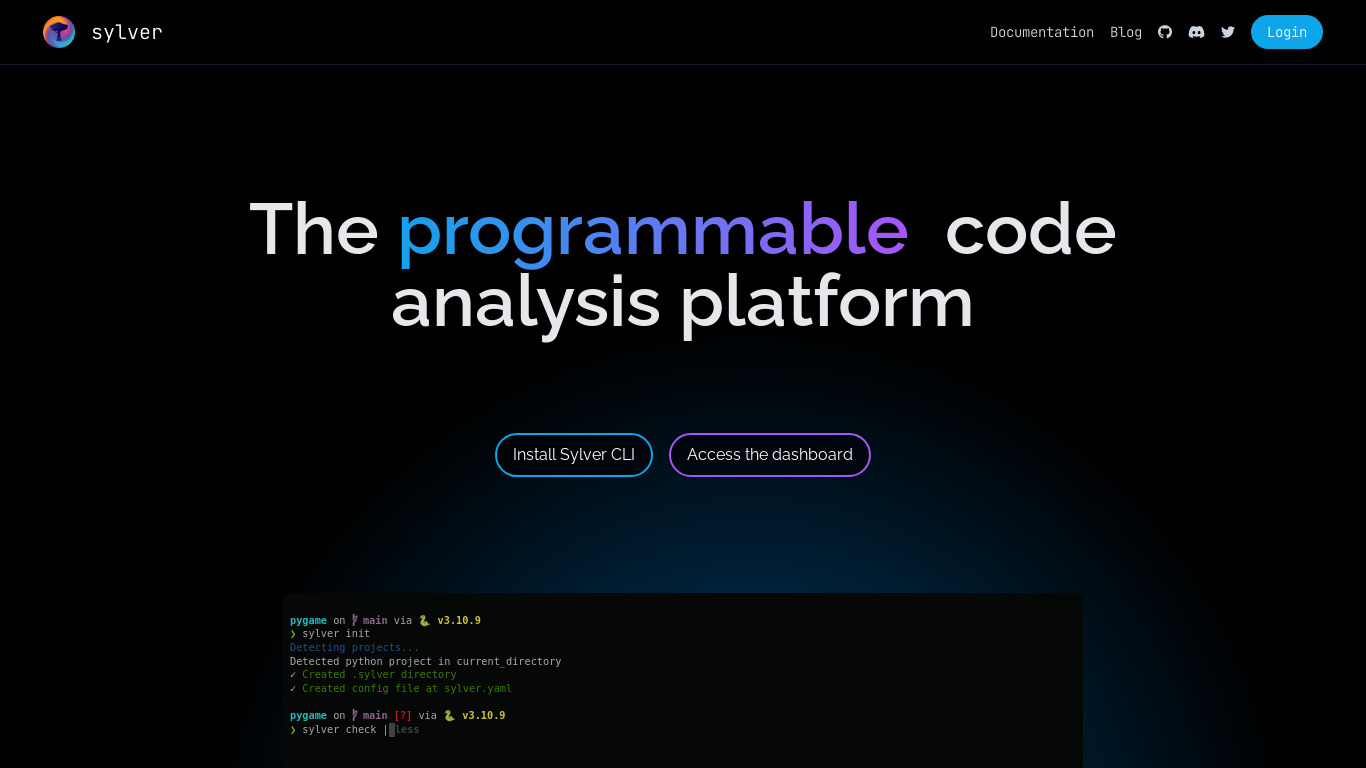Screen dimensions: 1366x768
Task: Click "Detected python project in current_directory" line
Action: tap(425, 661)
